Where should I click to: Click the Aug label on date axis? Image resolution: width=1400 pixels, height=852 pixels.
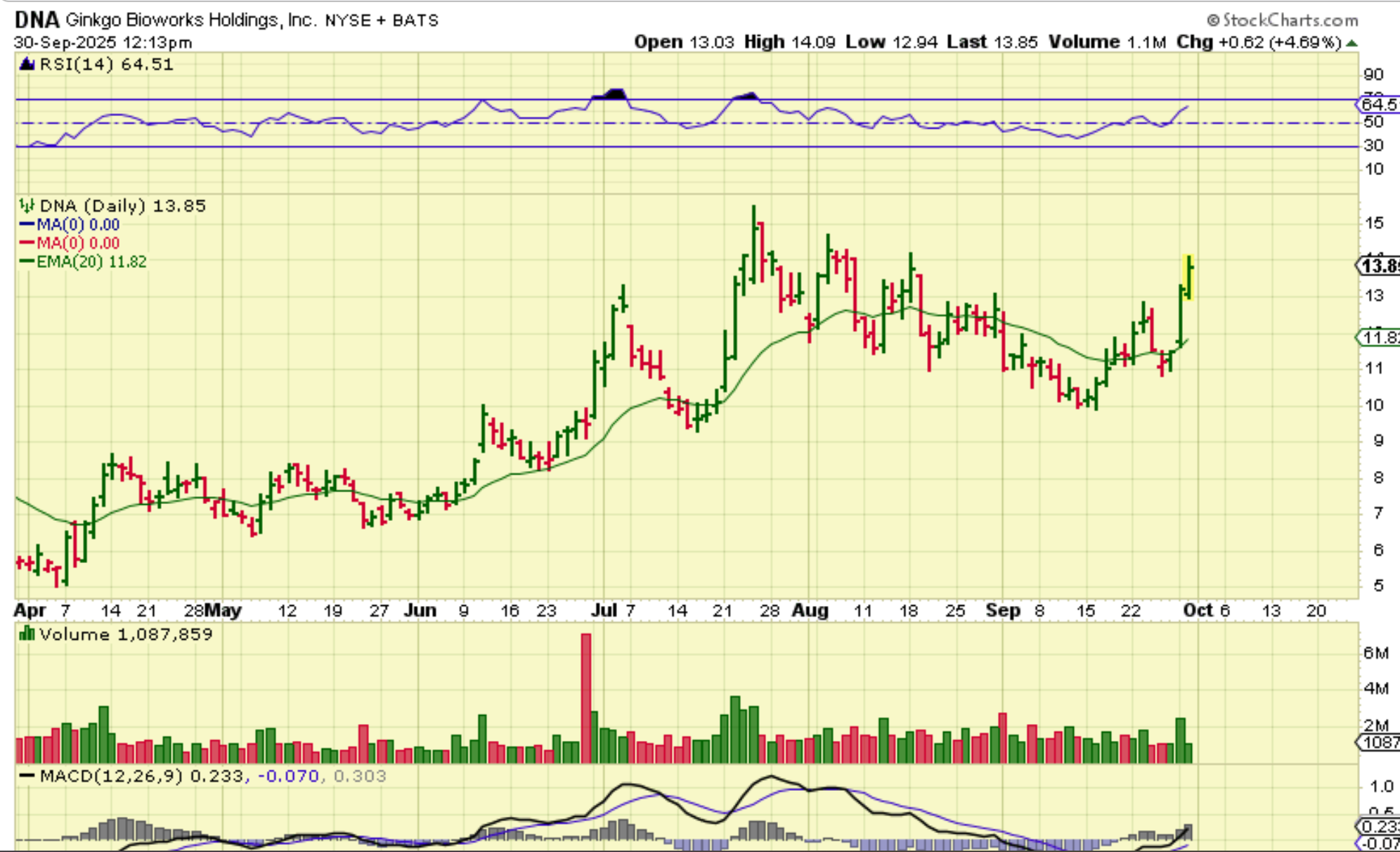pos(810,610)
